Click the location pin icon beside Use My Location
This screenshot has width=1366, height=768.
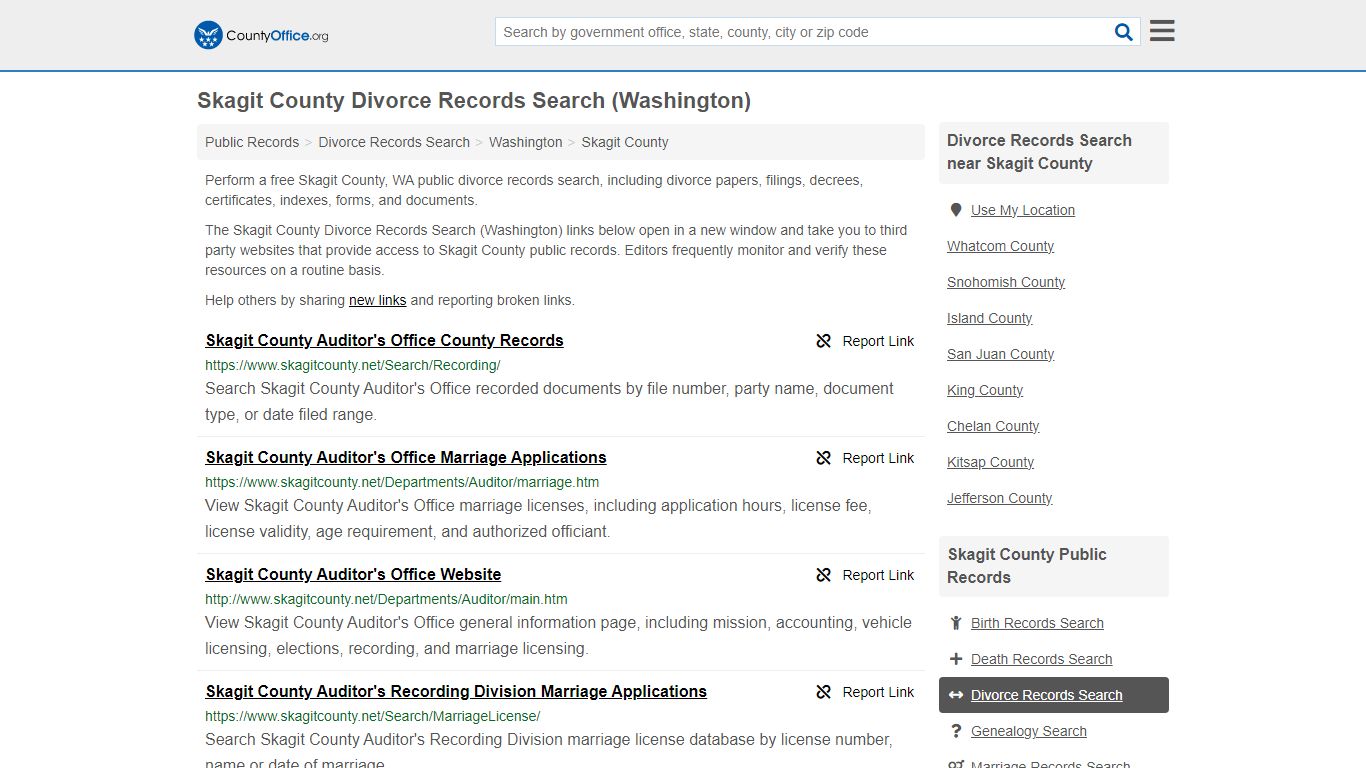click(956, 210)
